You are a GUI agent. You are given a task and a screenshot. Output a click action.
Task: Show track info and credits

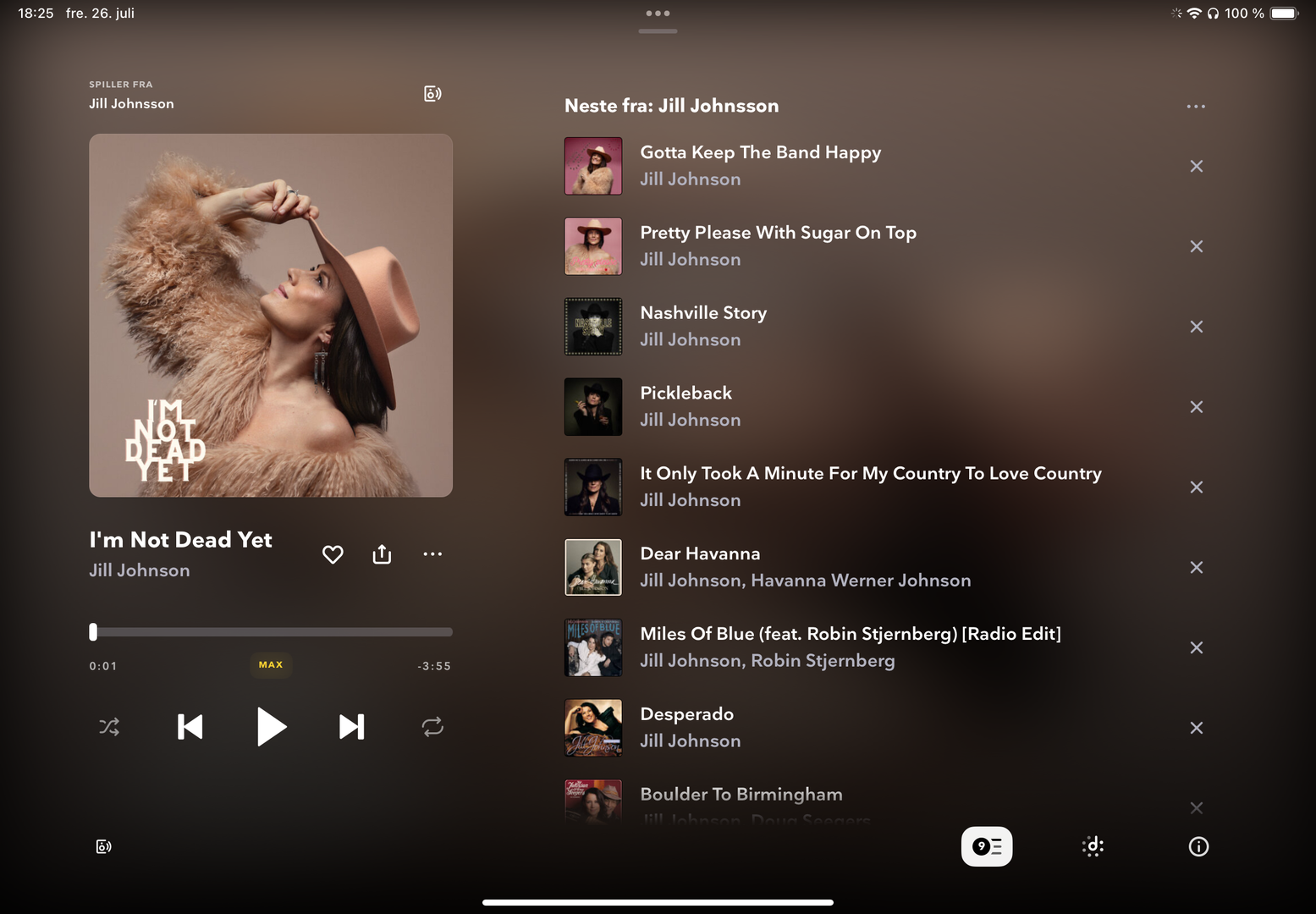click(x=1198, y=846)
